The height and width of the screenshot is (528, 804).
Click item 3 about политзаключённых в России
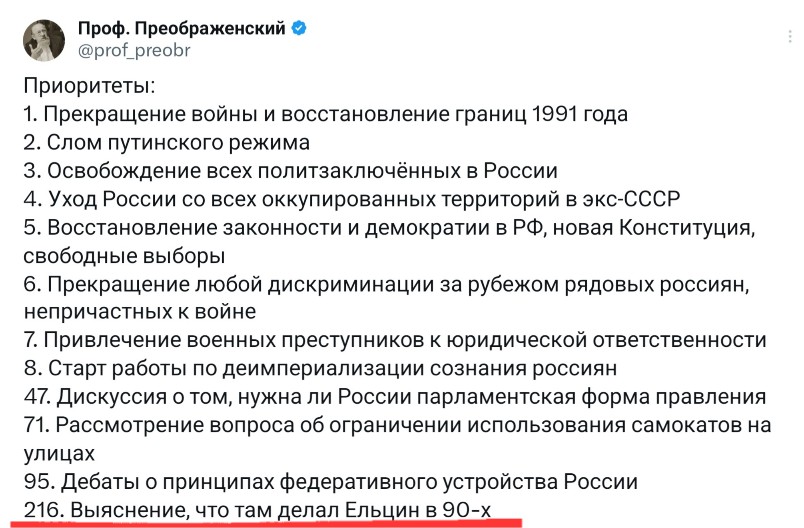point(290,171)
